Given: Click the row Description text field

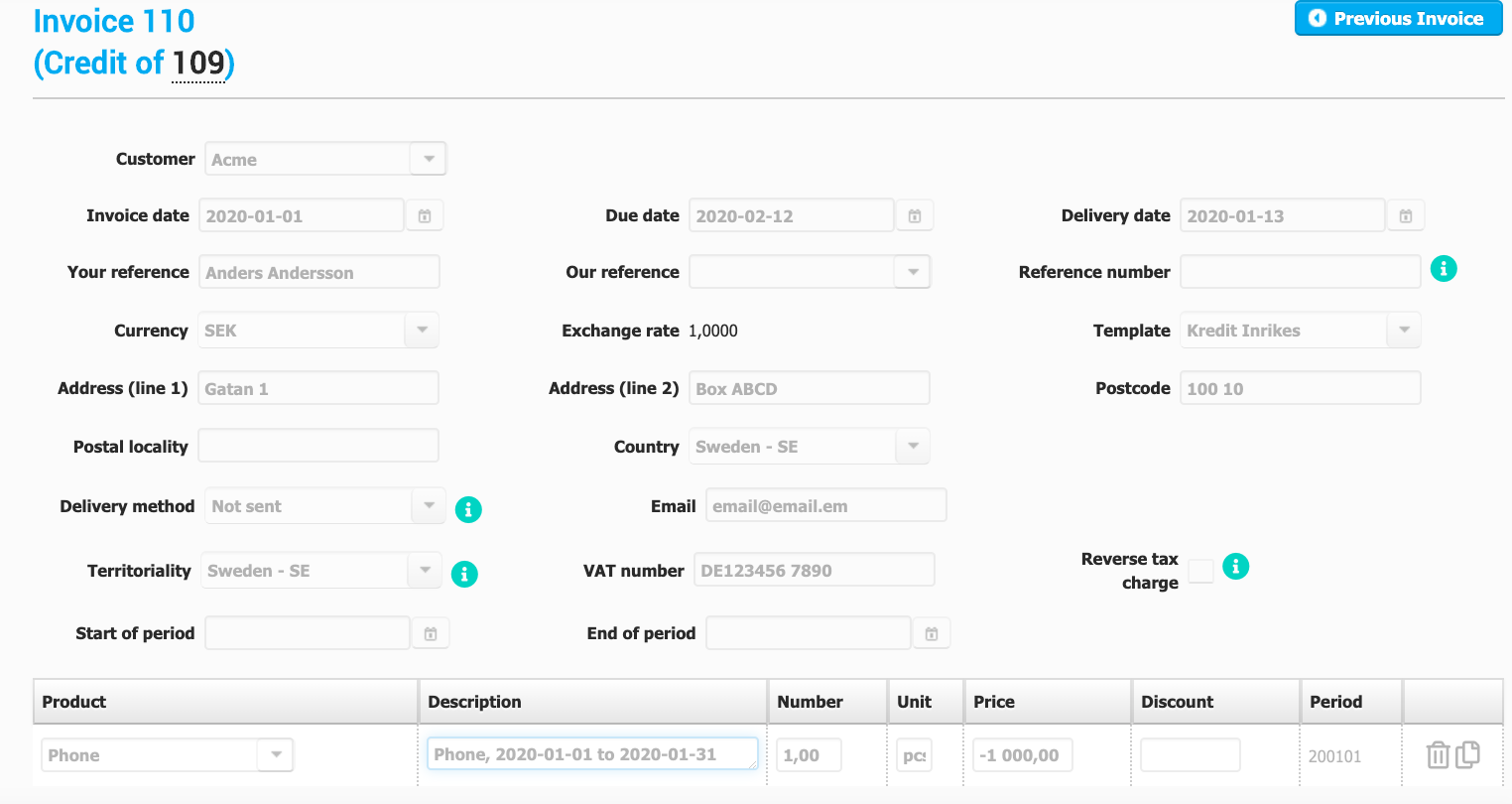Looking at the screenshot, I should click(x=592, y=753).
